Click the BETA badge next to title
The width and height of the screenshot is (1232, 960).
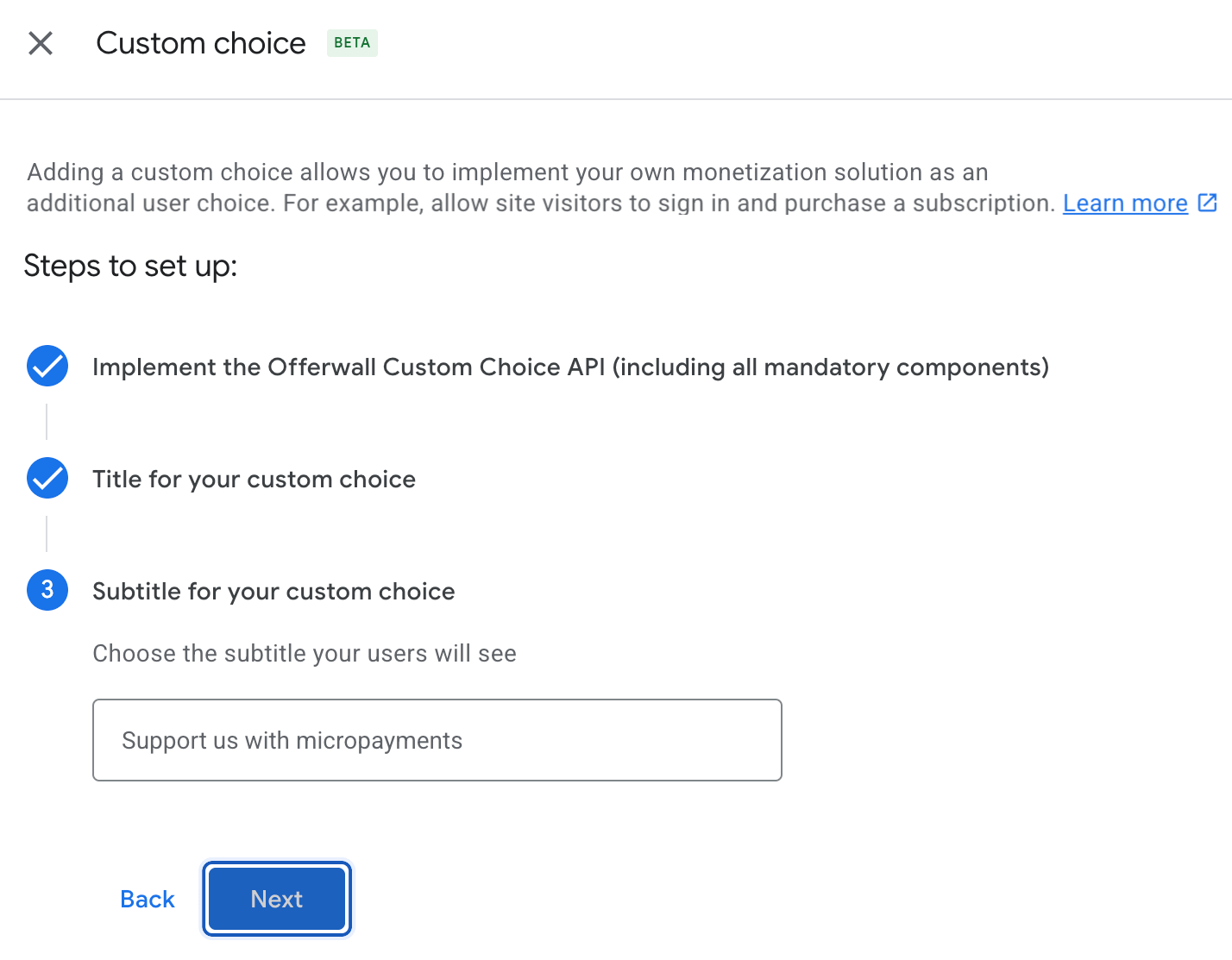352,42
